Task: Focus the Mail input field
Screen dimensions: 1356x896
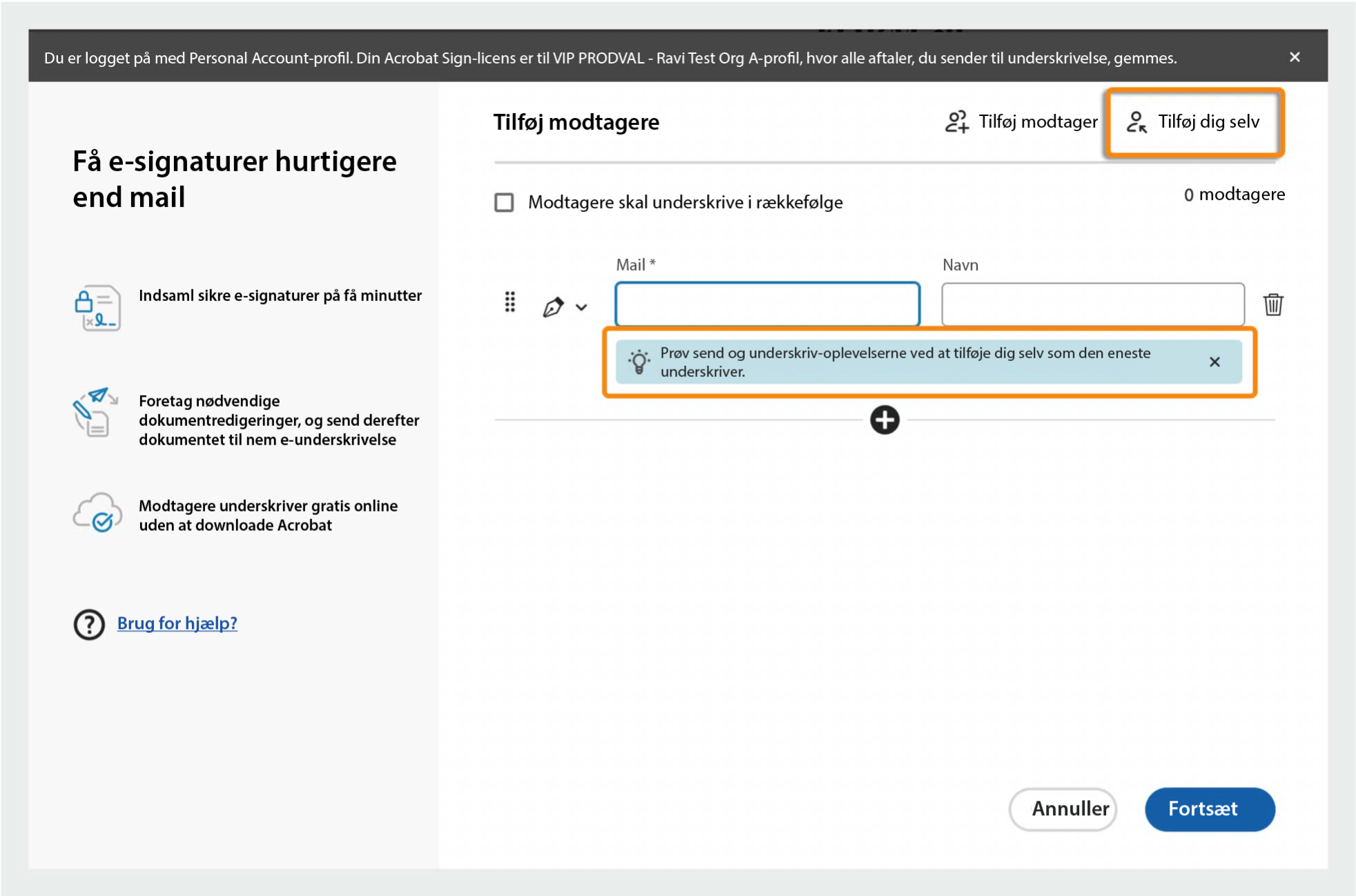Action: (767, 304)
